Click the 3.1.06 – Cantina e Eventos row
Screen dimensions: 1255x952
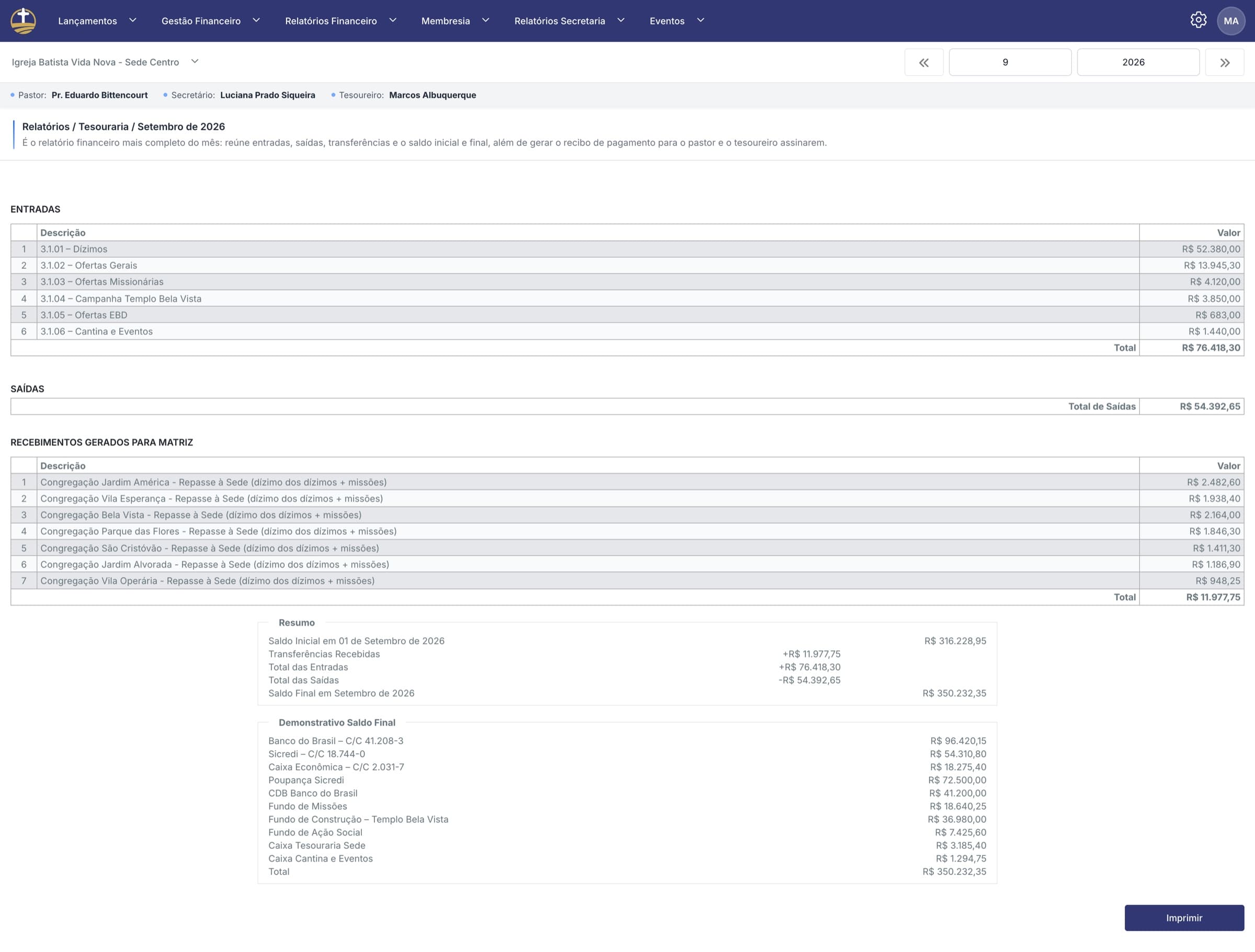click(627, 331)
